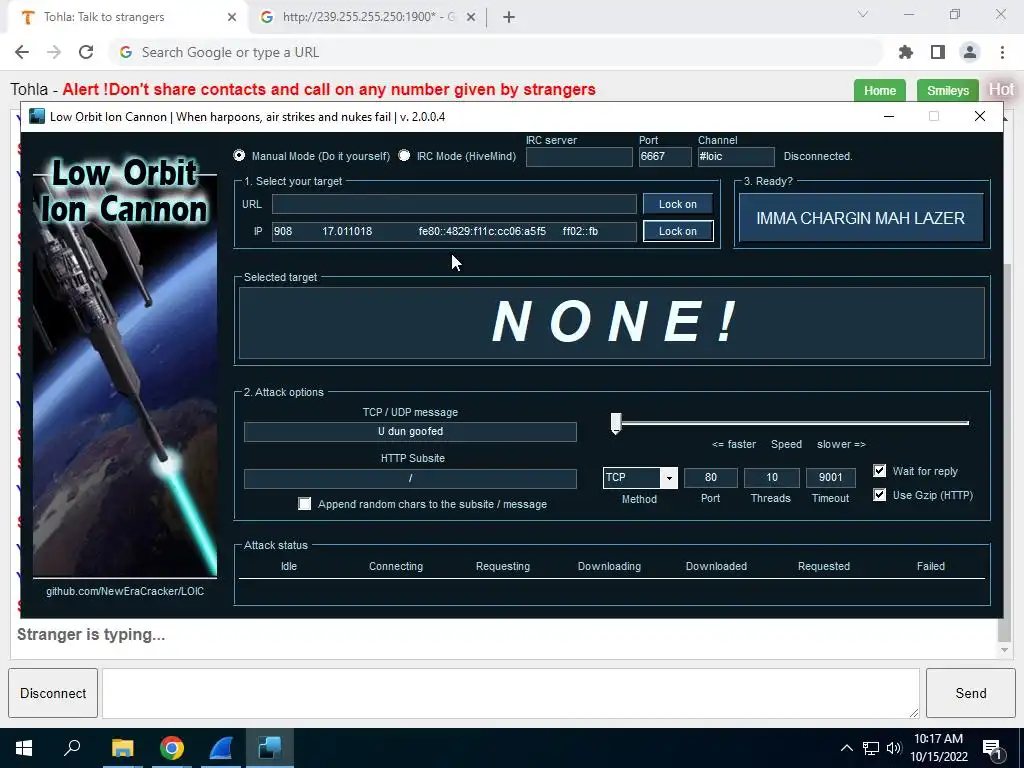Viewport: 1024px width, 768px height.
Task: Click Tohla Home button
Action: tap(880, 90)
